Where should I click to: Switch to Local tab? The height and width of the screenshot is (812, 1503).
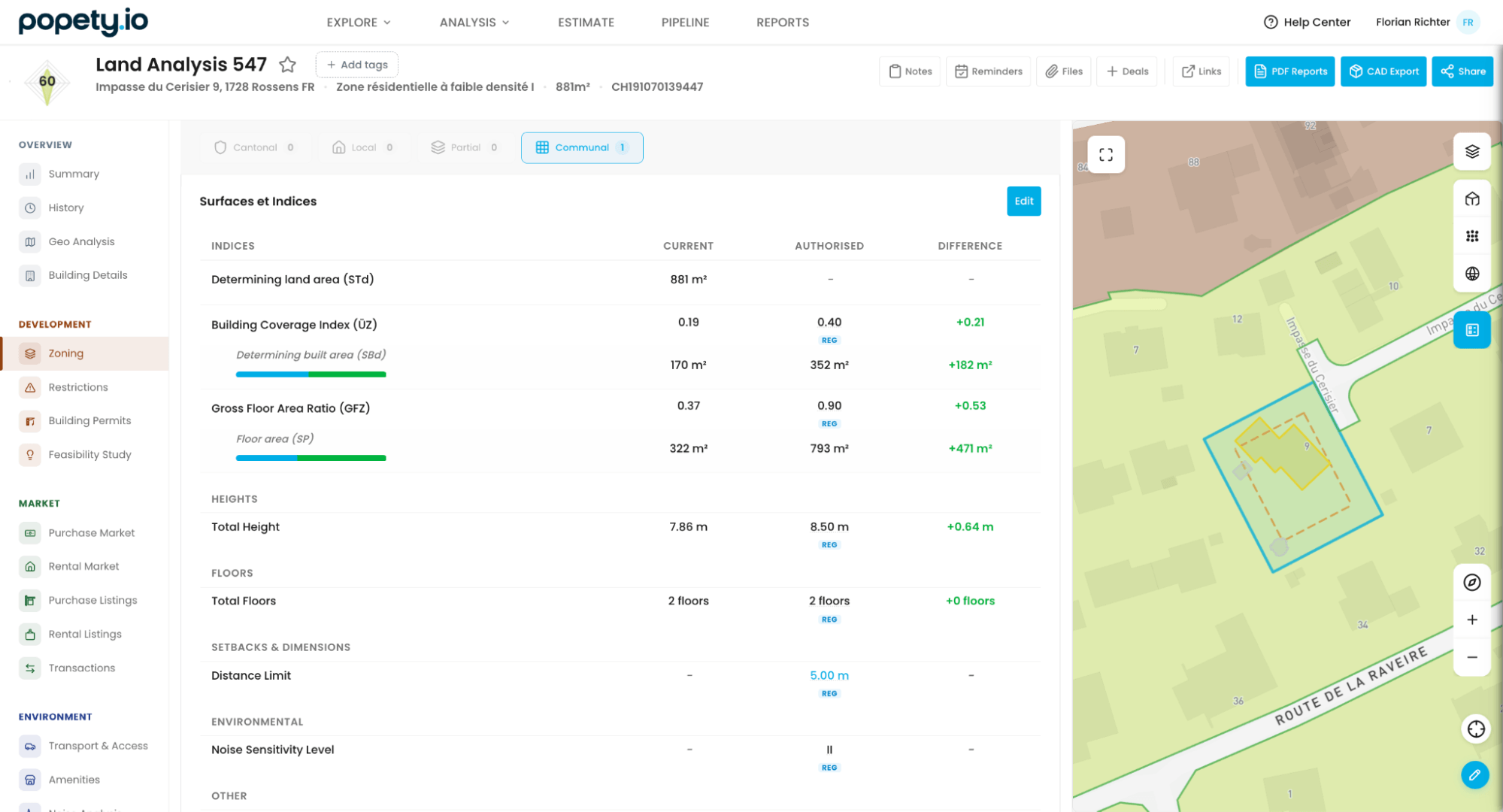pos(362,148)
